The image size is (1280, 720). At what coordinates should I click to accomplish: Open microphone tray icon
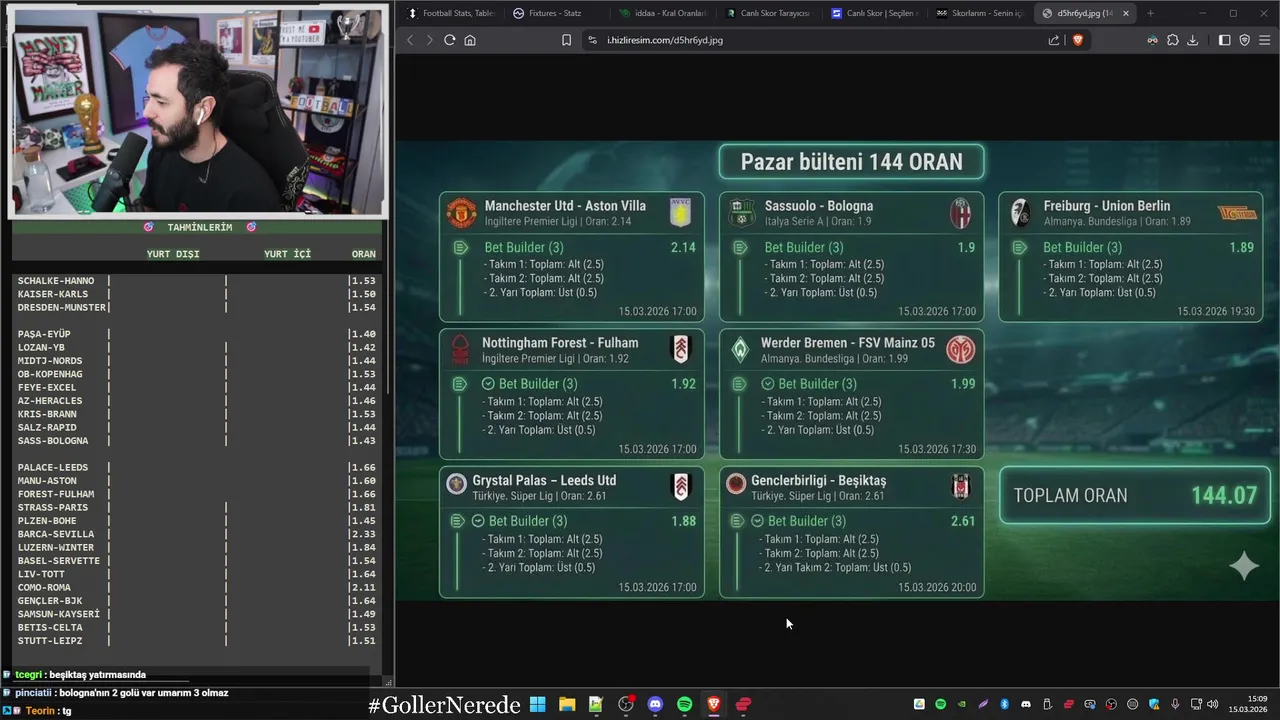pos(1176,704)
